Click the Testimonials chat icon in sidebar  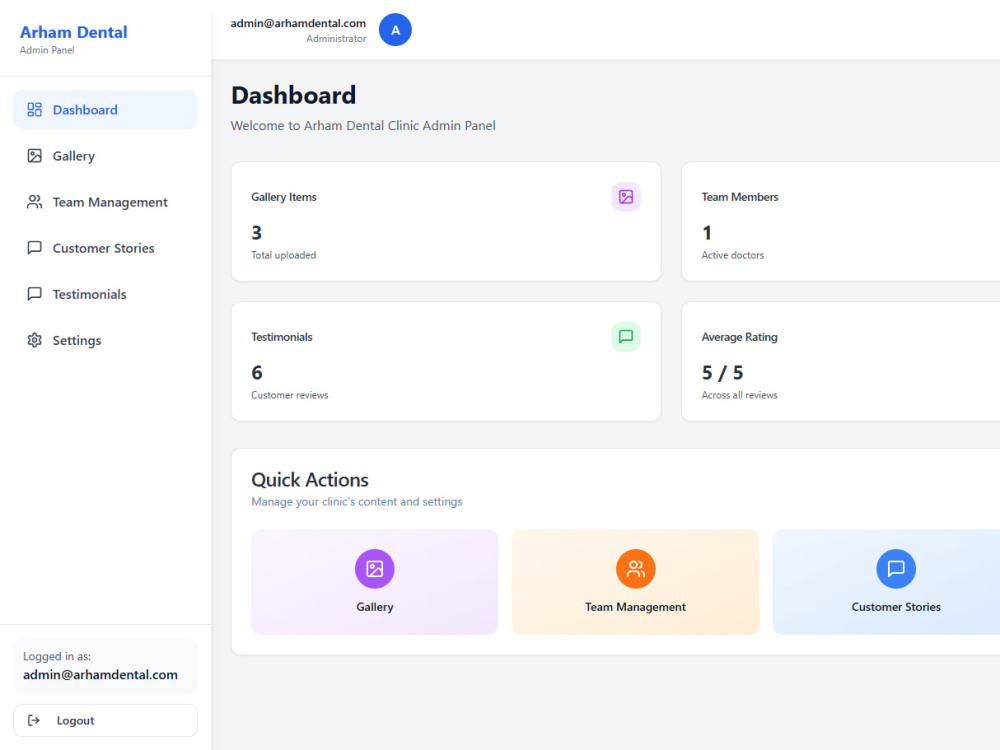(34, 293)
